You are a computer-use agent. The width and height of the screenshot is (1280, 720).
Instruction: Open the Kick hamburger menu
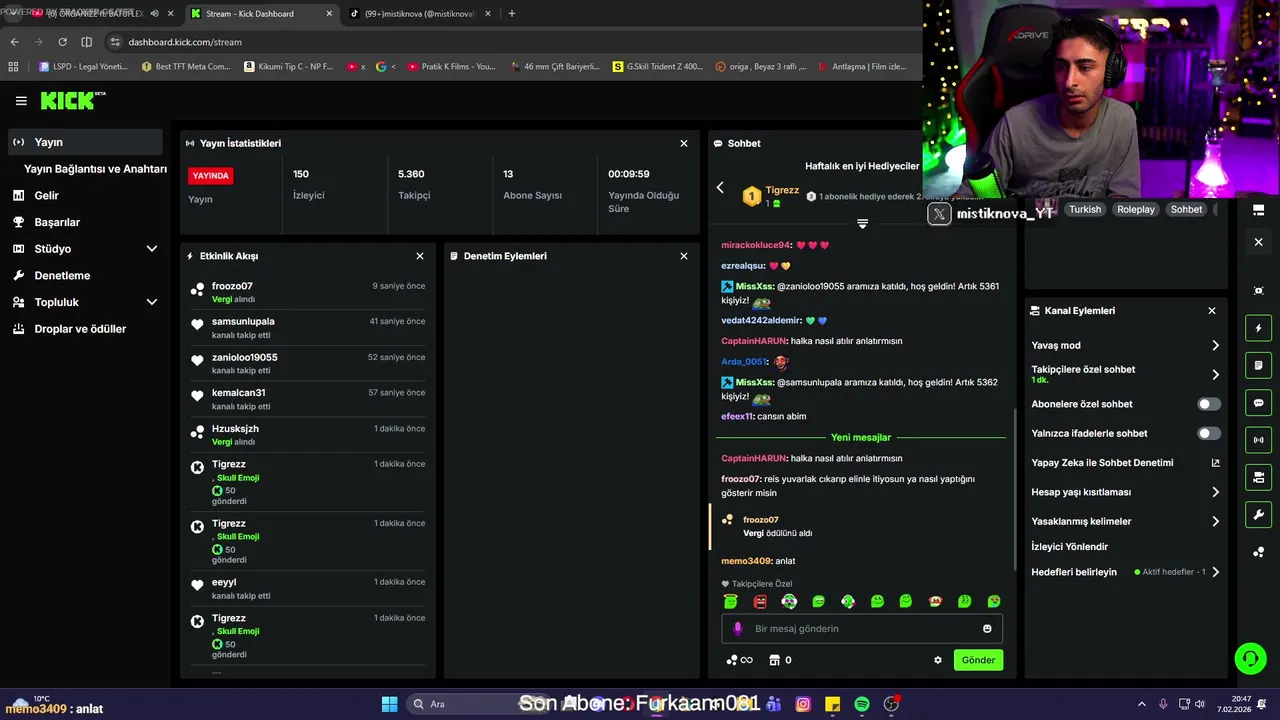pyautogui.click(x=21, y=101)
